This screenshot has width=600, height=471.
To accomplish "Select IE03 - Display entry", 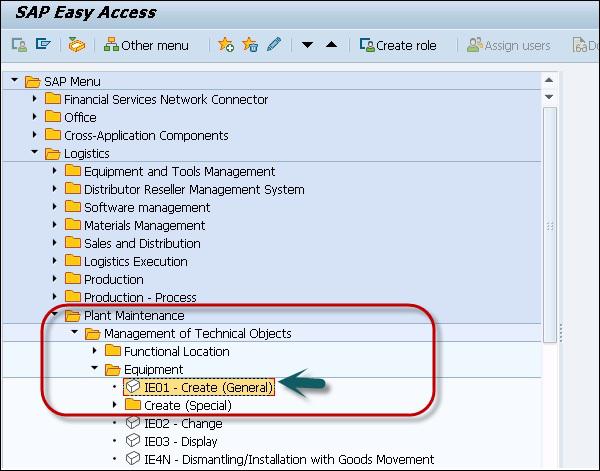I will tap(181, 442).
